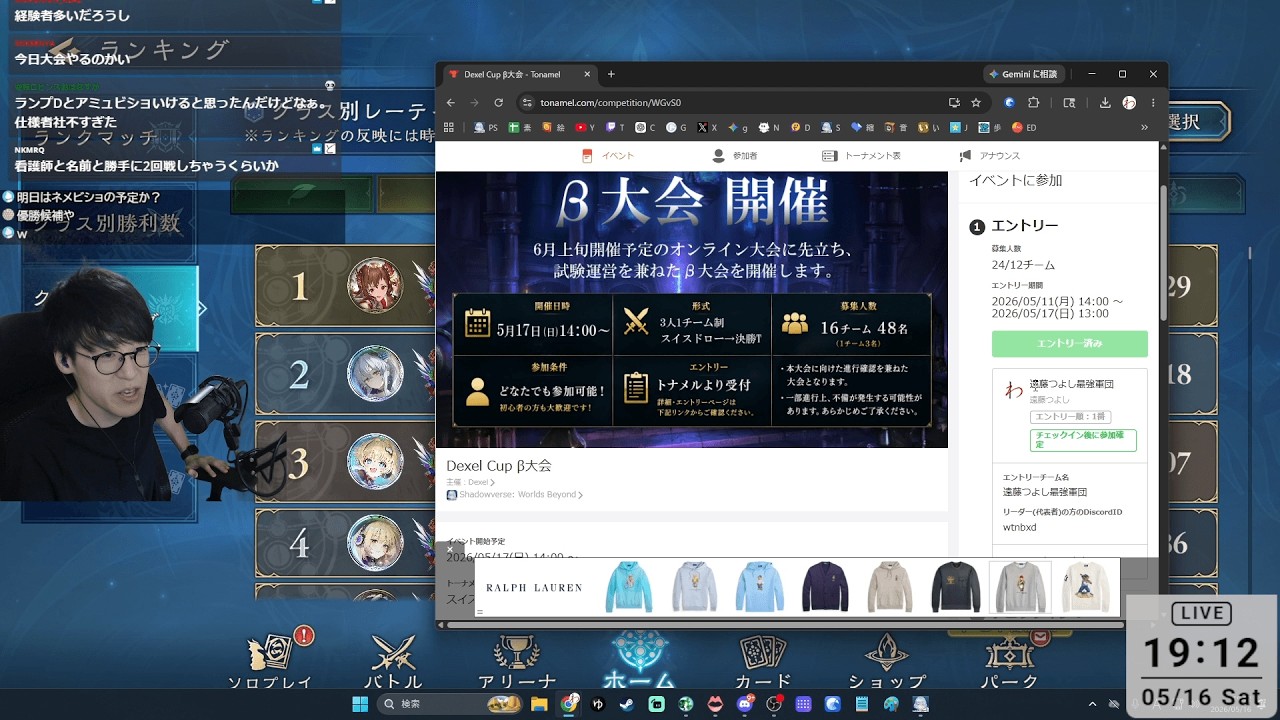Viewport: 1280px width, 720px height.
Task: Open the YouTube Y bookmark
Action: pyautogui.click(x=585, y=127)
